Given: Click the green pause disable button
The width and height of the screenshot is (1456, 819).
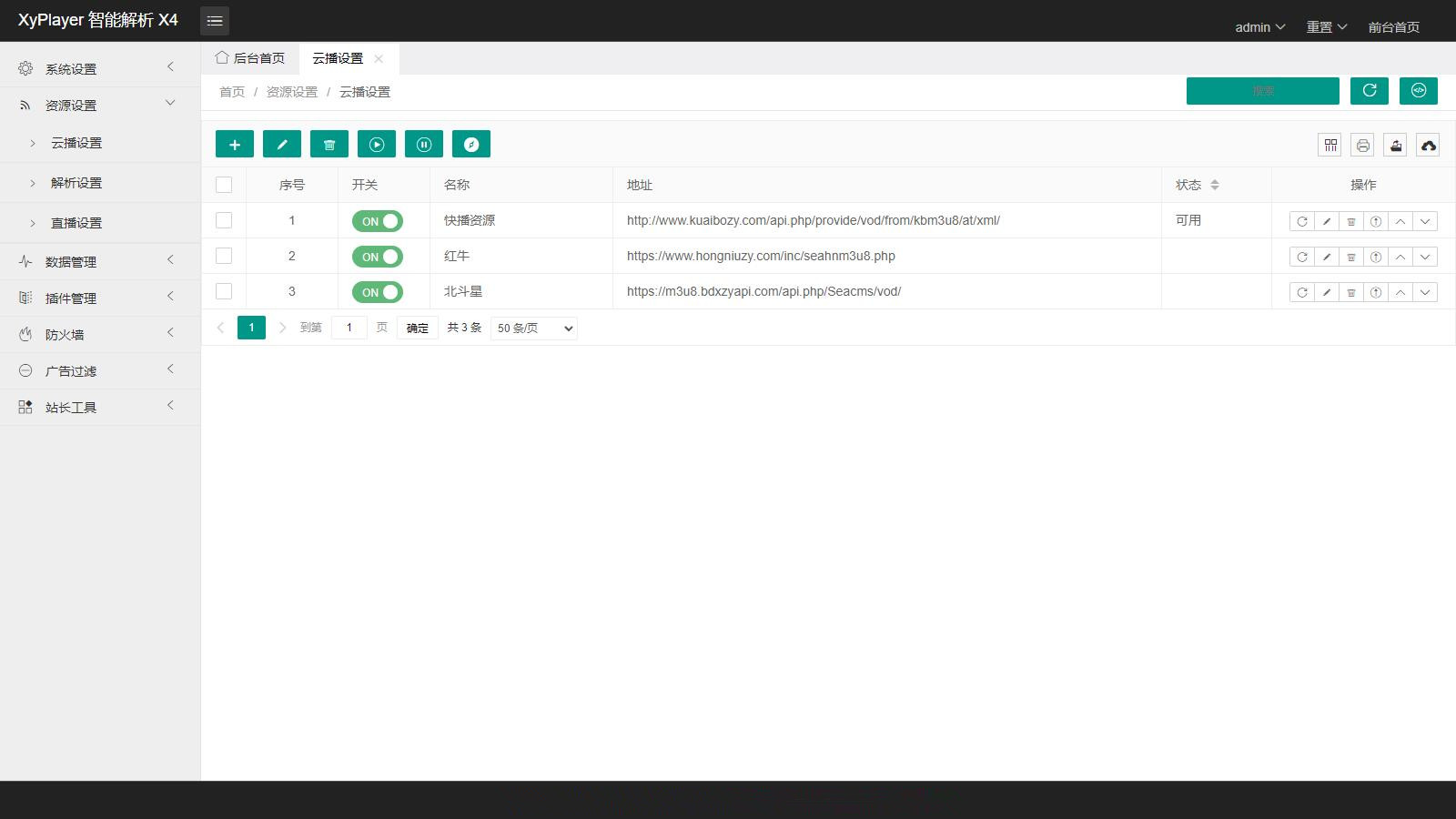Looking at the screenshot, I should pos(424,144).
